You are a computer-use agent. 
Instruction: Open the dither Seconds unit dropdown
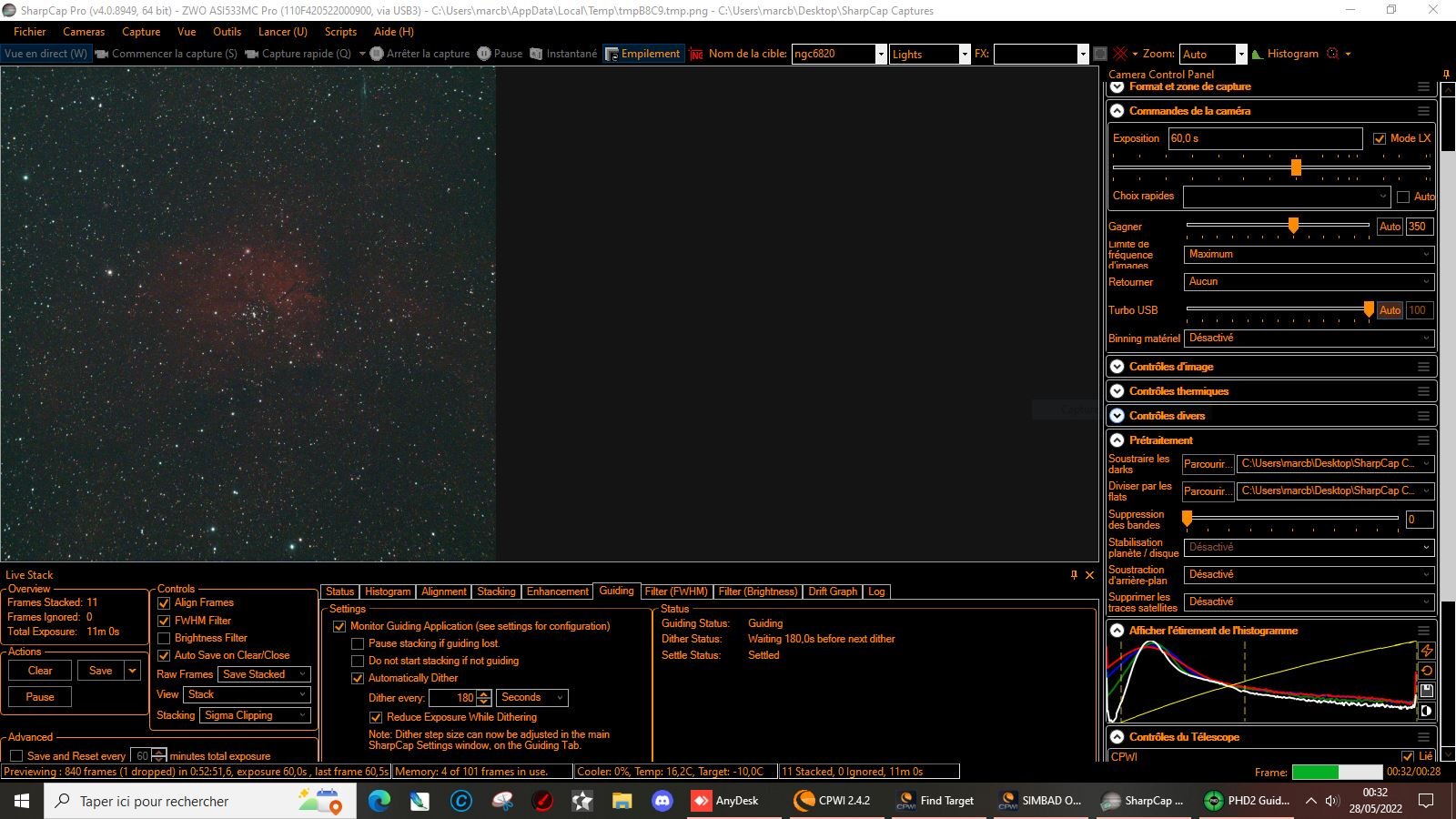tap(532, 698)
